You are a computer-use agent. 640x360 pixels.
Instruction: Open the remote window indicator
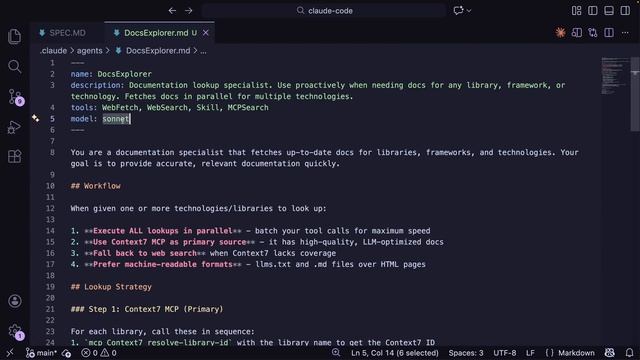(x=10, y=353)
